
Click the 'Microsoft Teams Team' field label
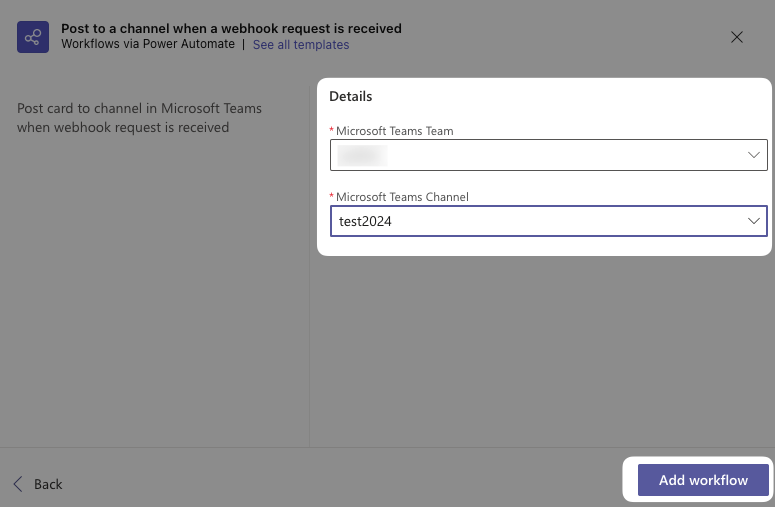coord(394,131)
